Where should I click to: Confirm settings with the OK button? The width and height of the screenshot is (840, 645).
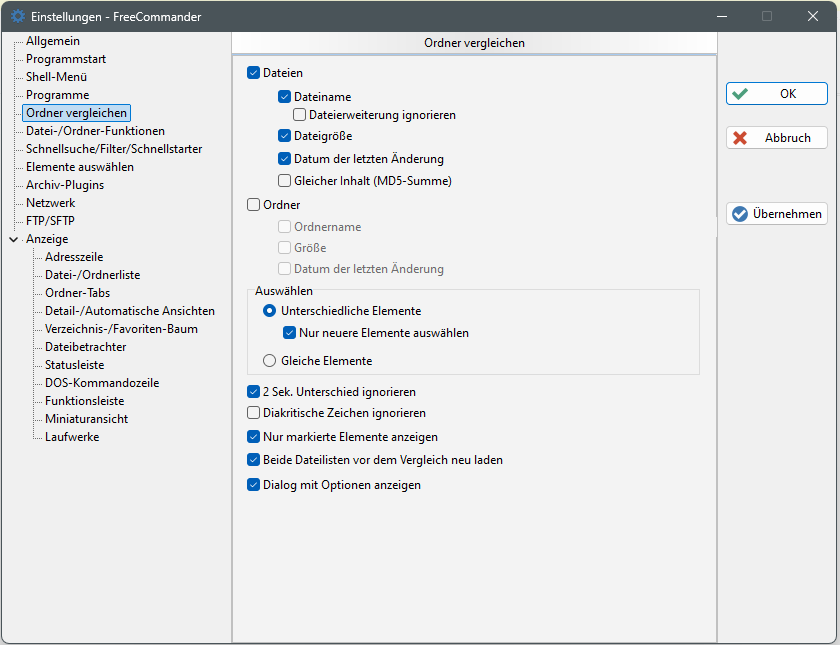pyautogui.click(x=777, y=94)
